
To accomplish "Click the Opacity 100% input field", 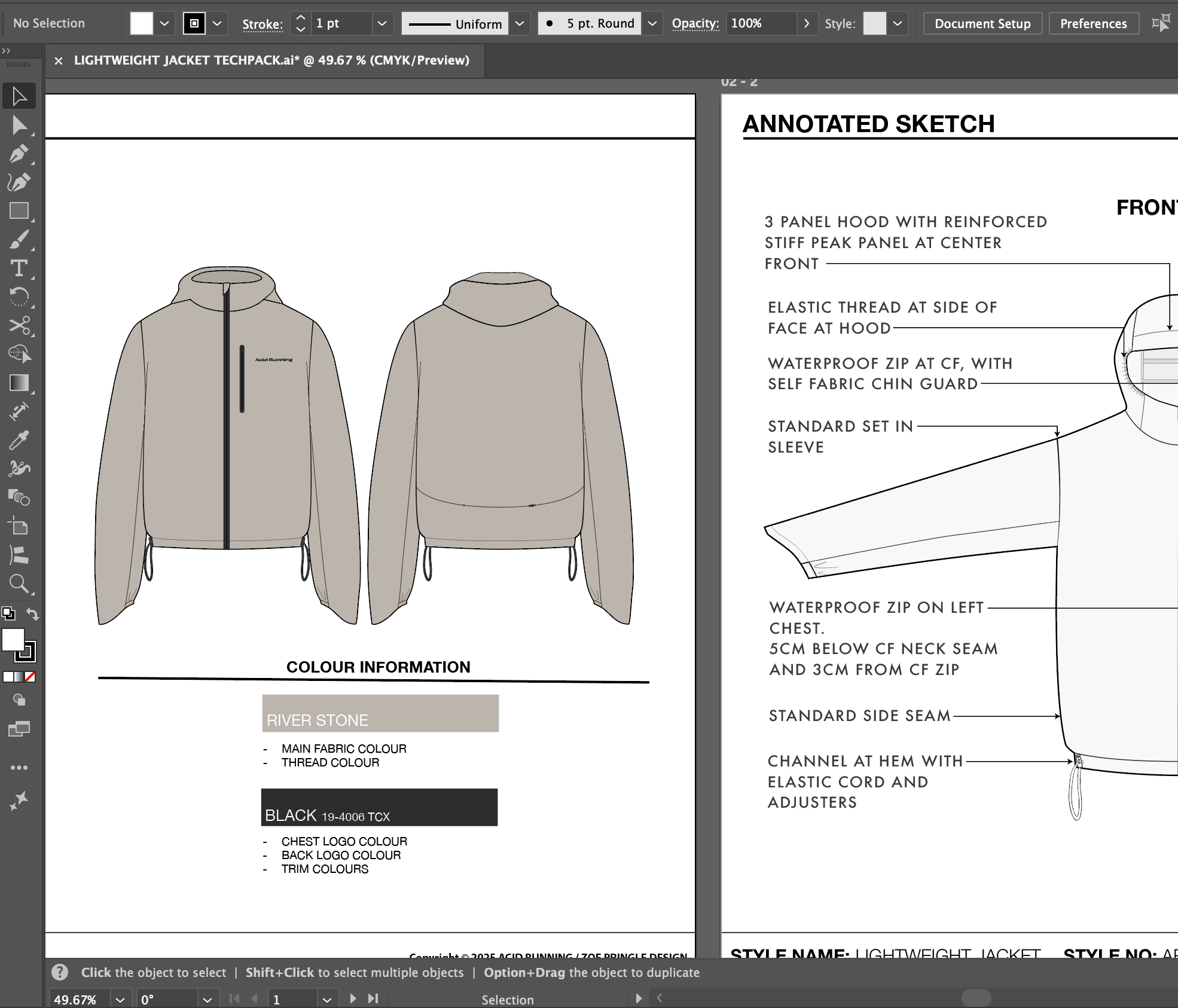I will tap(761, 23).
